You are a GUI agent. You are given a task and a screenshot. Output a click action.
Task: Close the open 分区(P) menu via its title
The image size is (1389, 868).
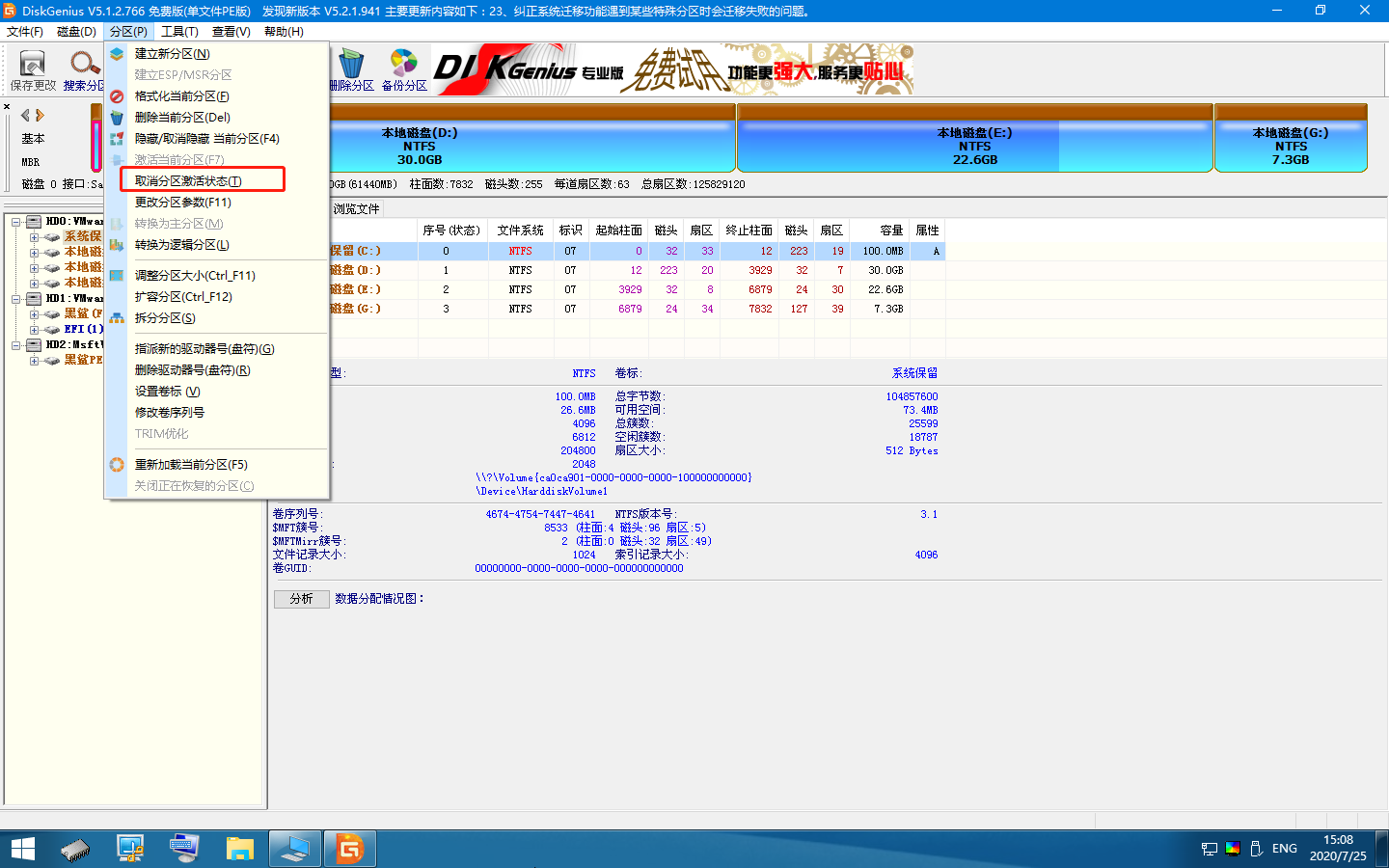128,32
